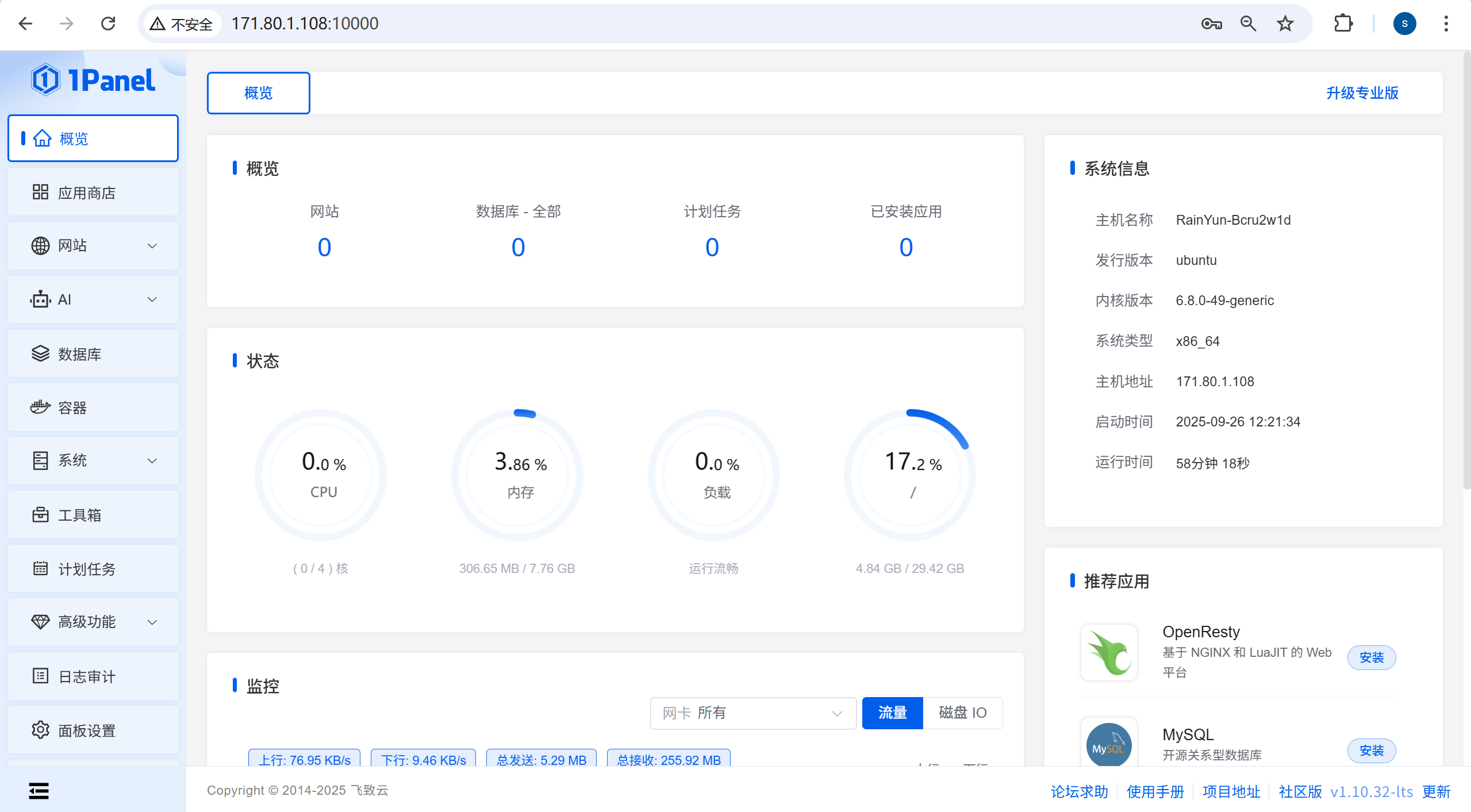The image size is (1471, 812).
Task: Click the browser address bar URL
Action: tap(305, 24)
